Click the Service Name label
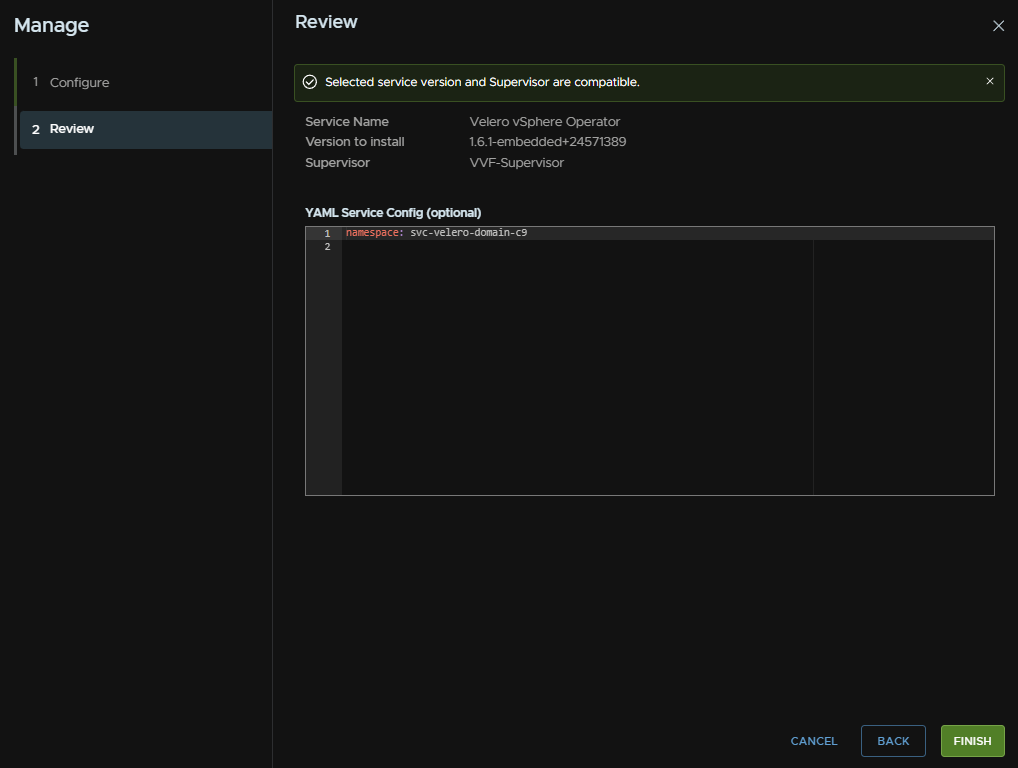Image resolution: width=1018 pixels, height=768 pixels. coord(347,121)
